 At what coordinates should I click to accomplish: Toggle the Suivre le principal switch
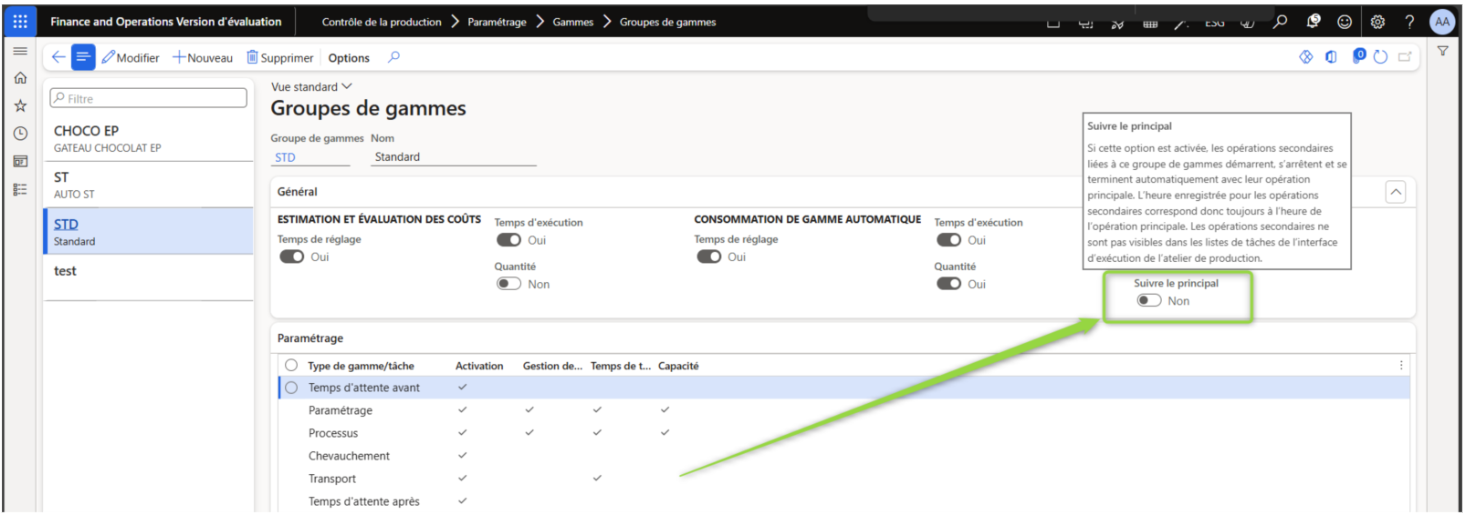pyautogui.click(x=1149, y=301)
